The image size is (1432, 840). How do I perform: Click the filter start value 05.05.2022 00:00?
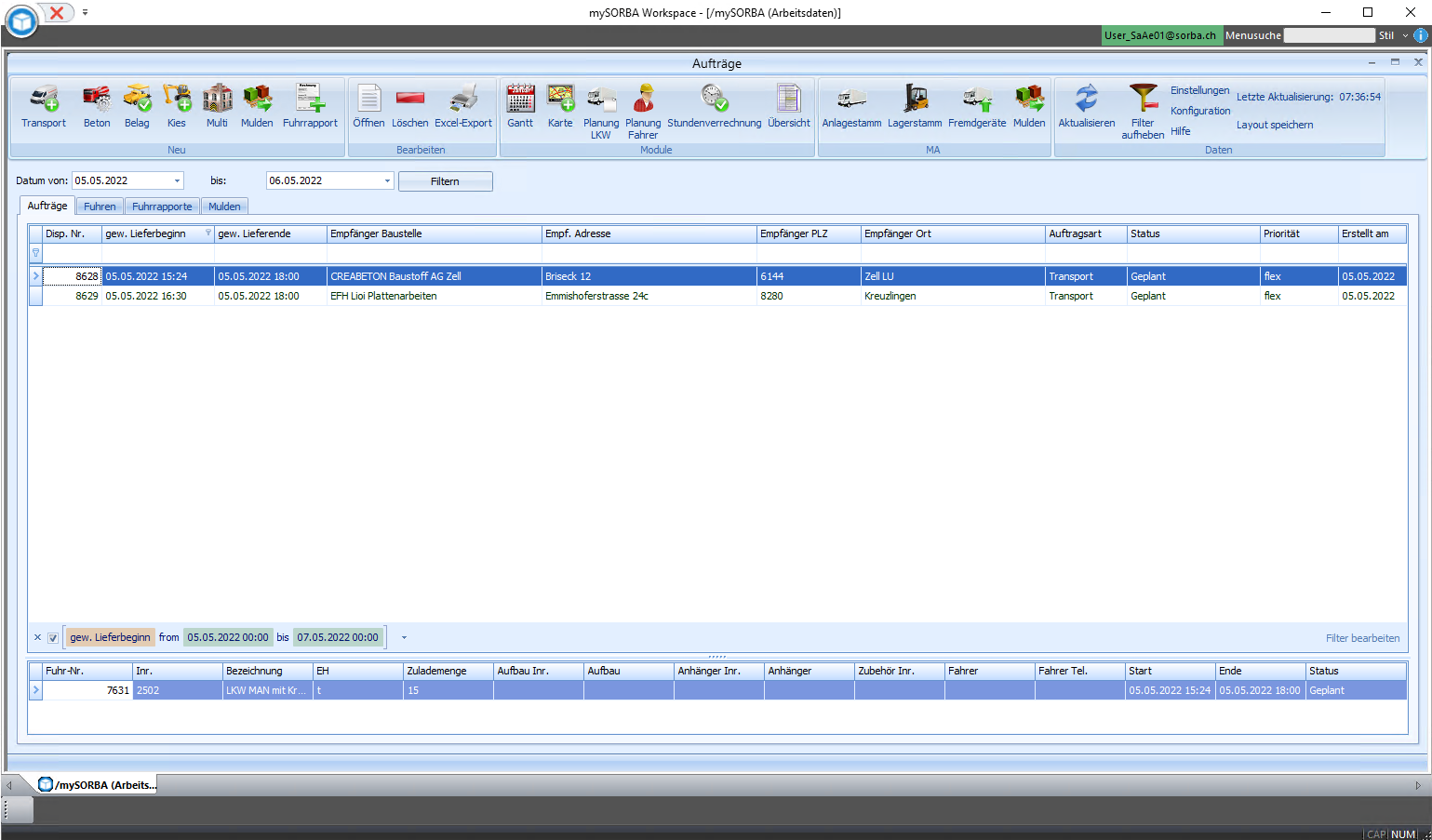[228, 638]
